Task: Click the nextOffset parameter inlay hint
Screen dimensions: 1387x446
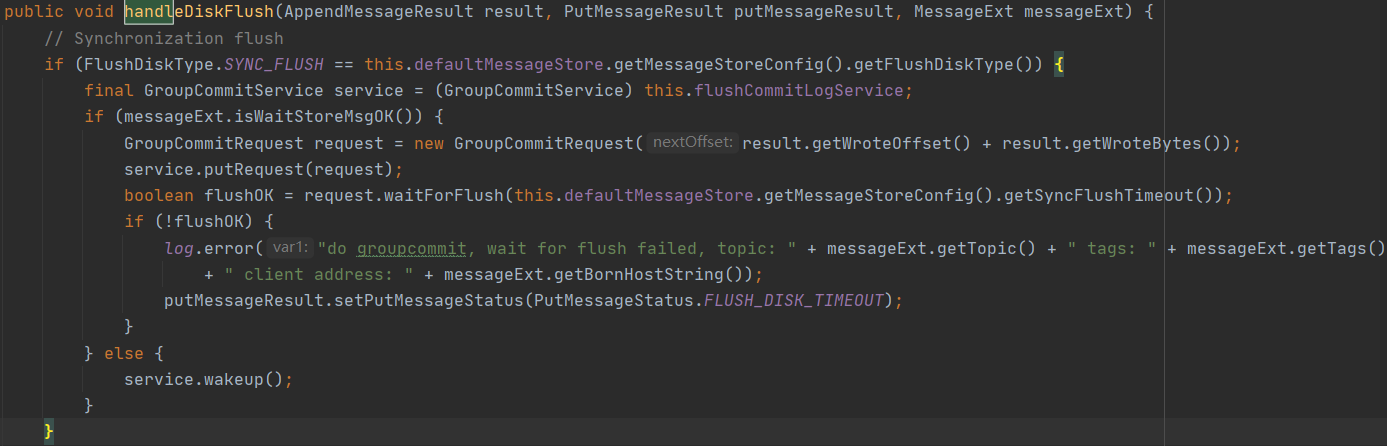Action: 693,143
